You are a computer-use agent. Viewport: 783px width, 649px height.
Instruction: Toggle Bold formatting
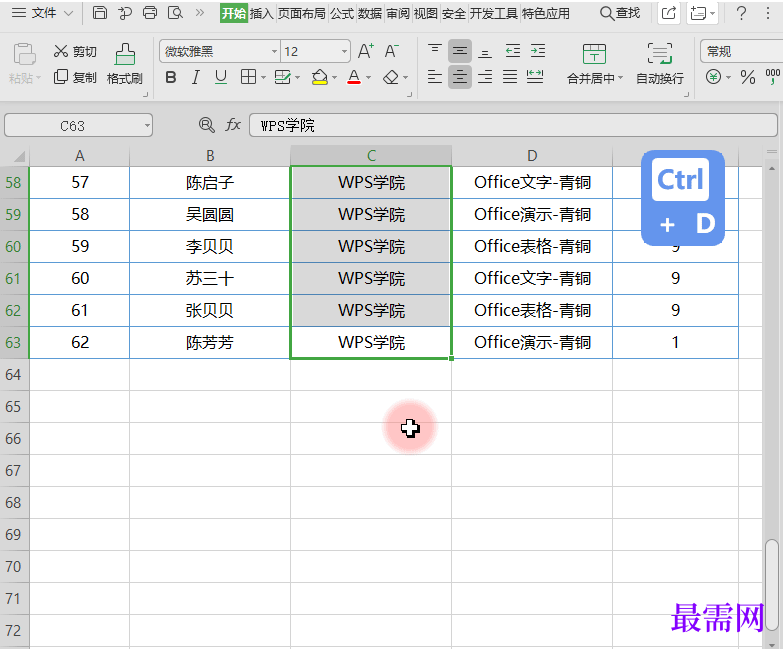170,77
